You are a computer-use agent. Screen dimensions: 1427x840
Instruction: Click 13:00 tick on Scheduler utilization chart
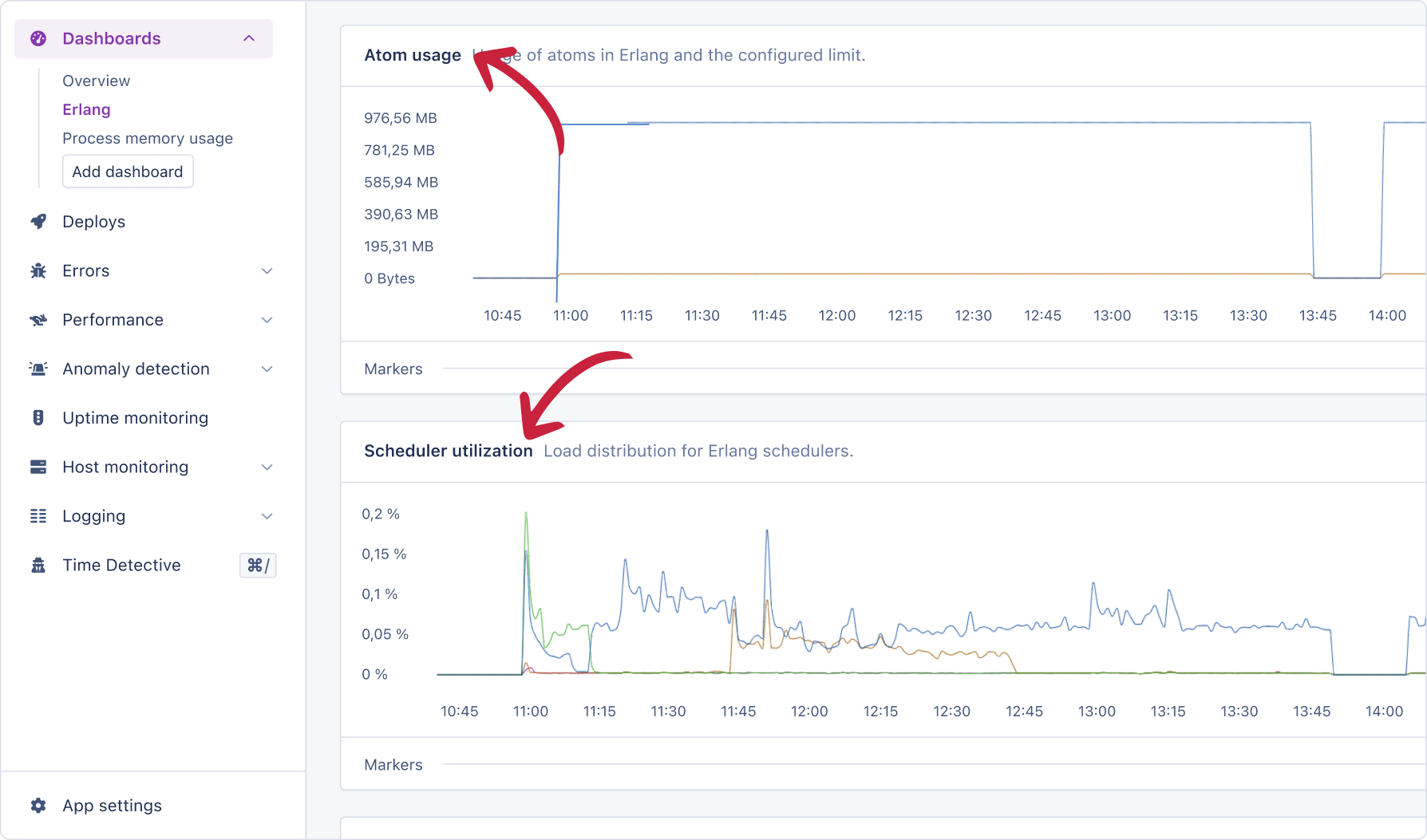click(1097, 712)
